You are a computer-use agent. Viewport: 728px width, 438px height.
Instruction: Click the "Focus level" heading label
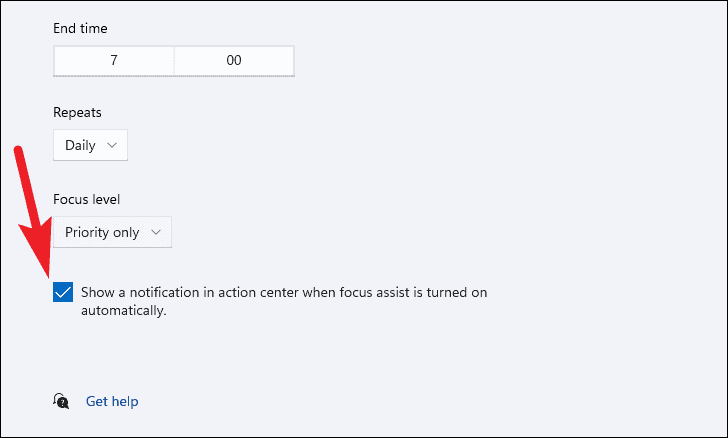[87, 199]
